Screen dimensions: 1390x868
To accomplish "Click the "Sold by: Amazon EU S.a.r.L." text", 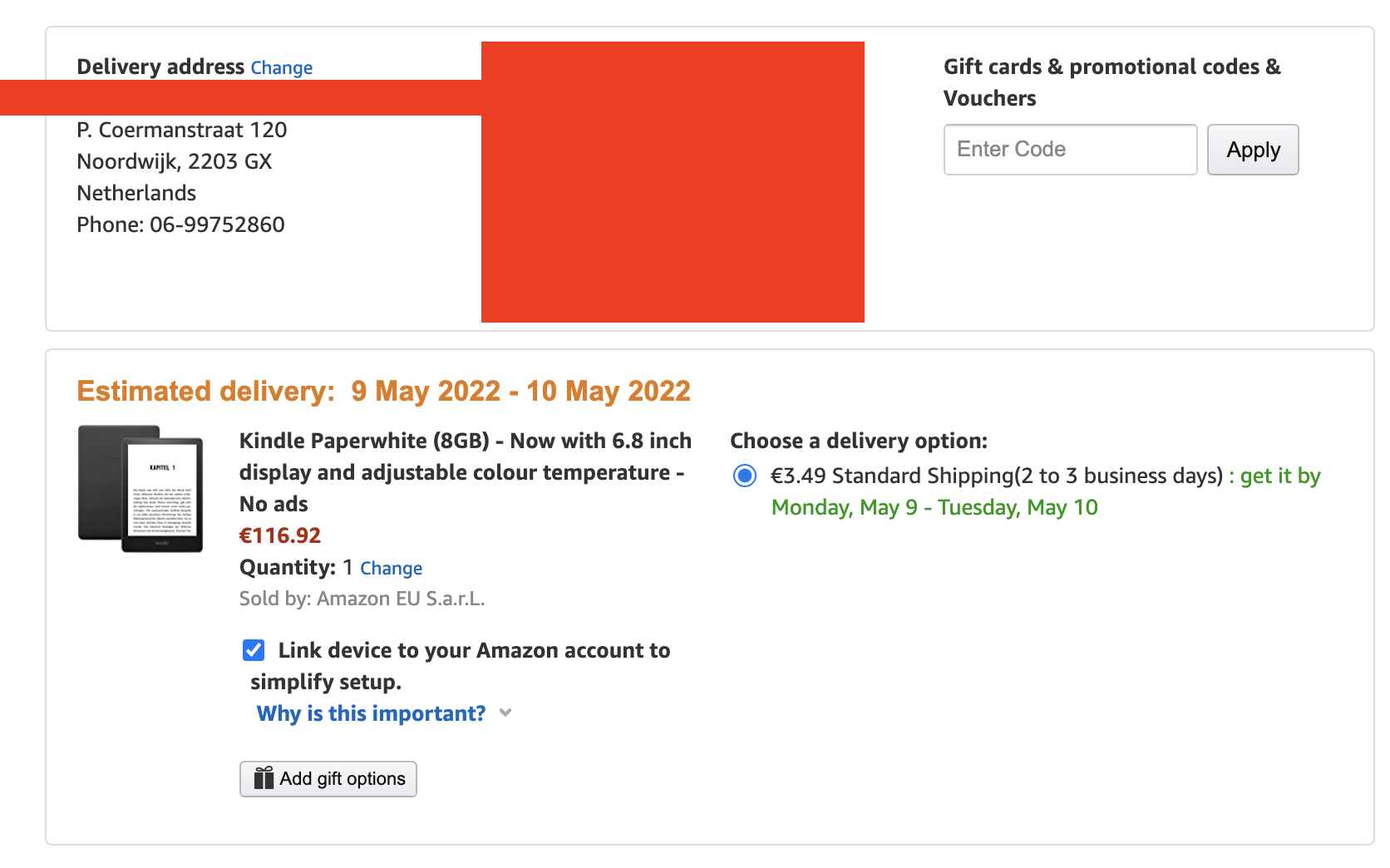I will click(x=362, y=599).
